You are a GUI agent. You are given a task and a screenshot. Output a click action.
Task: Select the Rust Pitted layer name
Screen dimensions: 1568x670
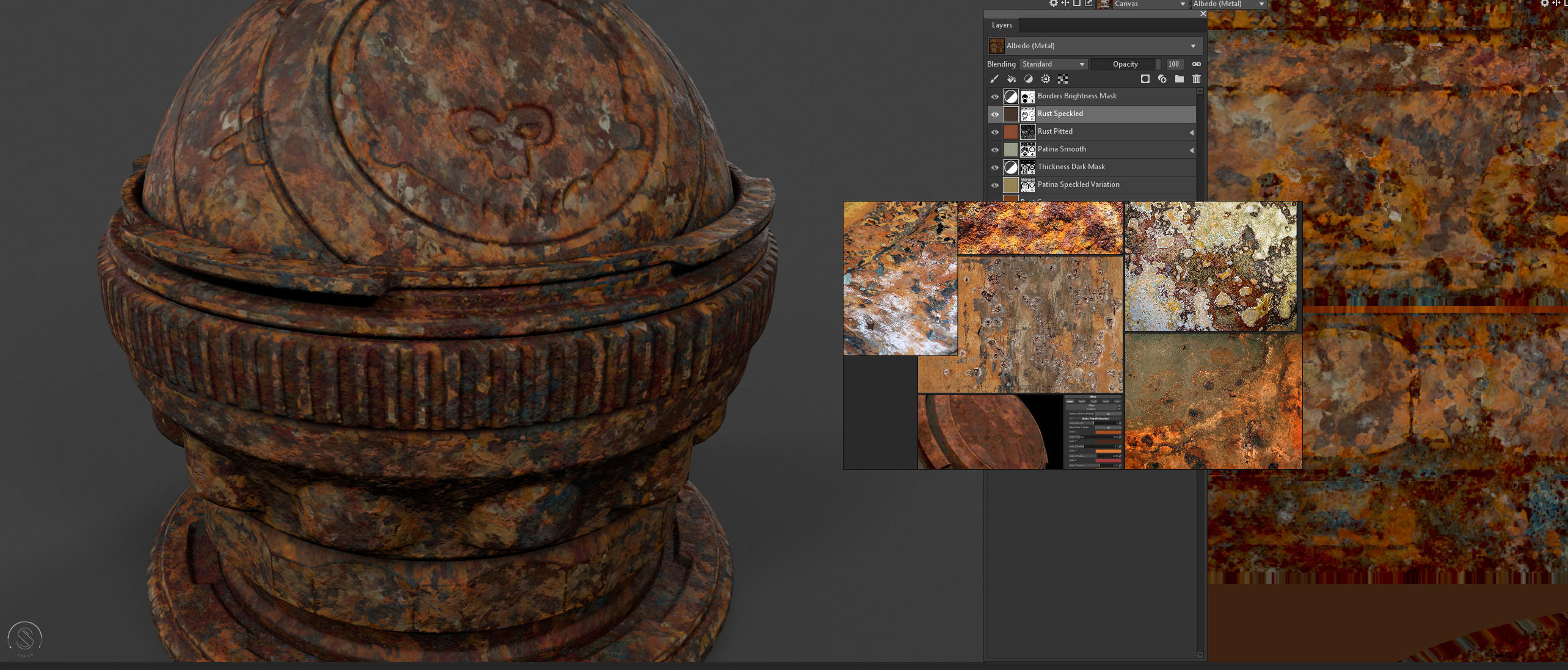[x=1055, y=131]
